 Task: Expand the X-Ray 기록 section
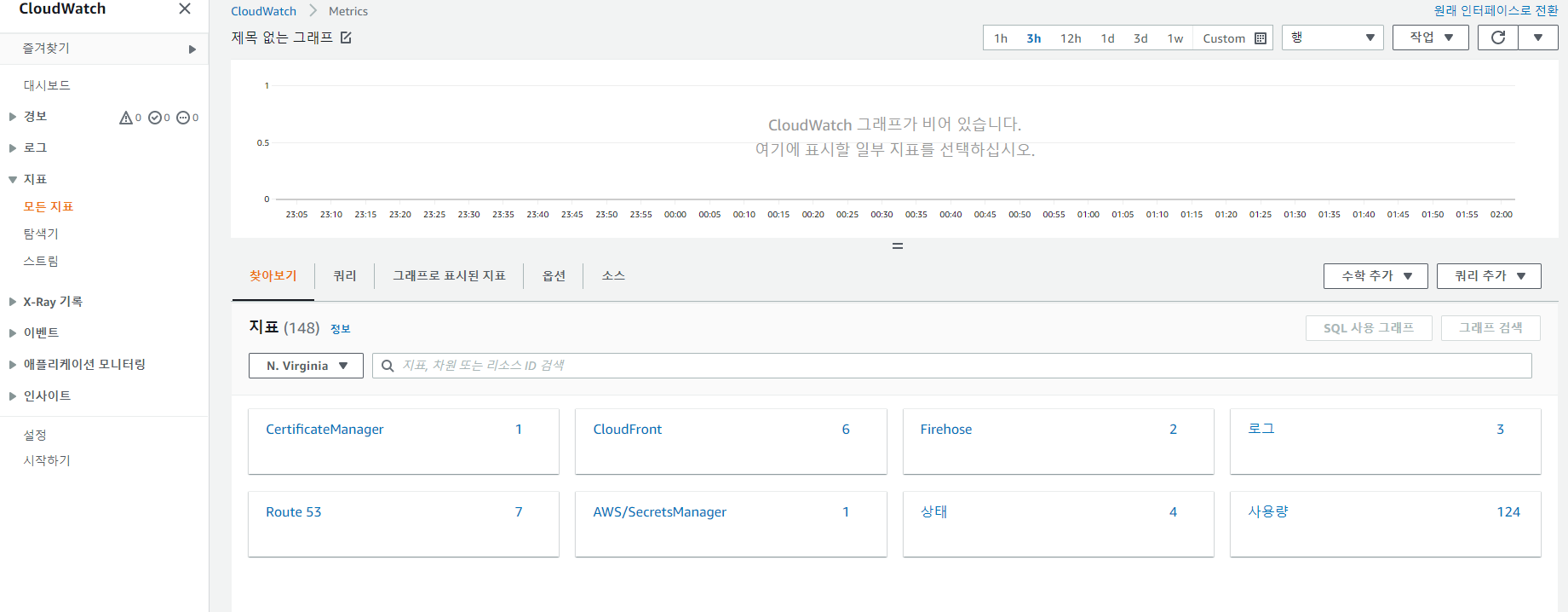point(12,302)
